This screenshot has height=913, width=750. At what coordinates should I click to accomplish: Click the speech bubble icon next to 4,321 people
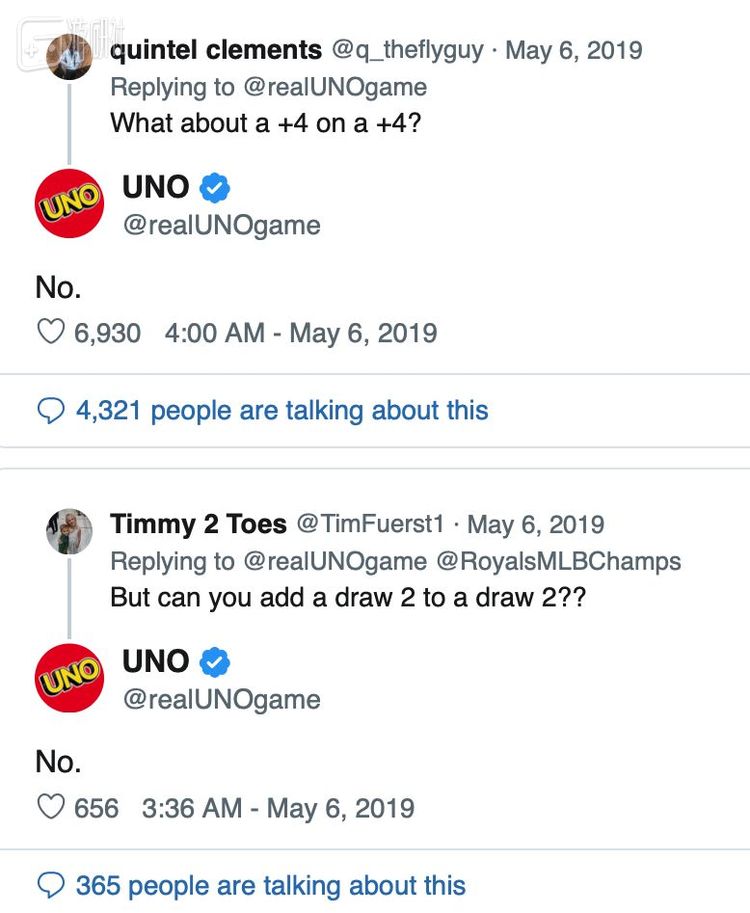tap(50, 410)
